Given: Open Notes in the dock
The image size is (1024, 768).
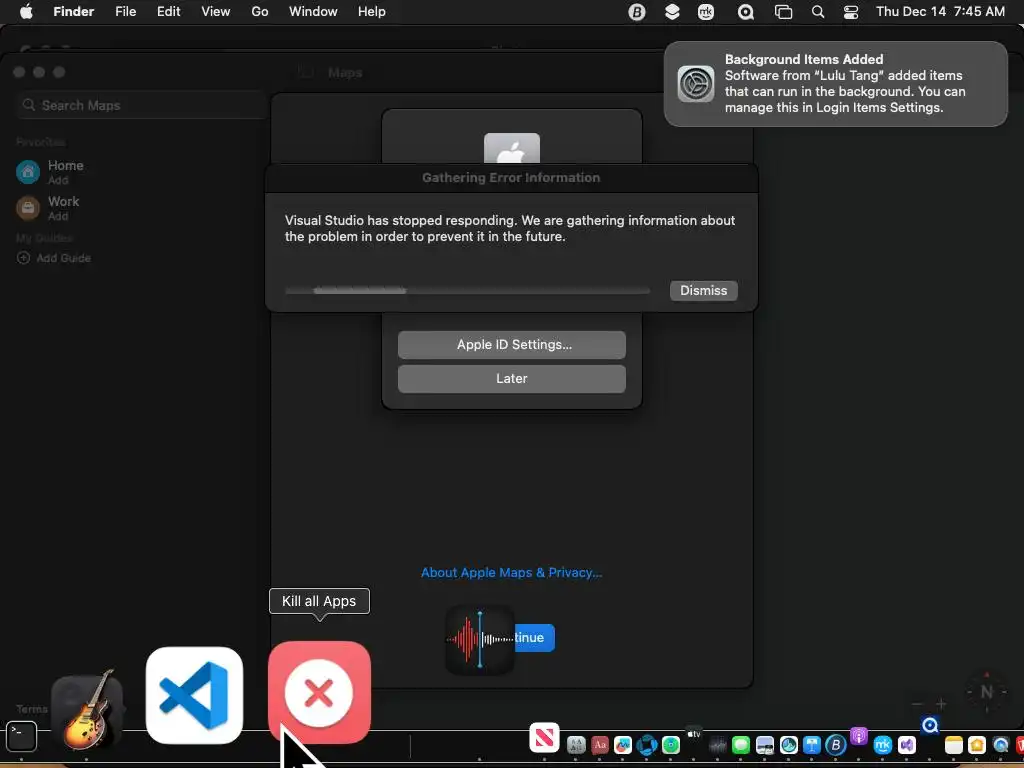Looking at the screenshot, I should click(953, 745).
